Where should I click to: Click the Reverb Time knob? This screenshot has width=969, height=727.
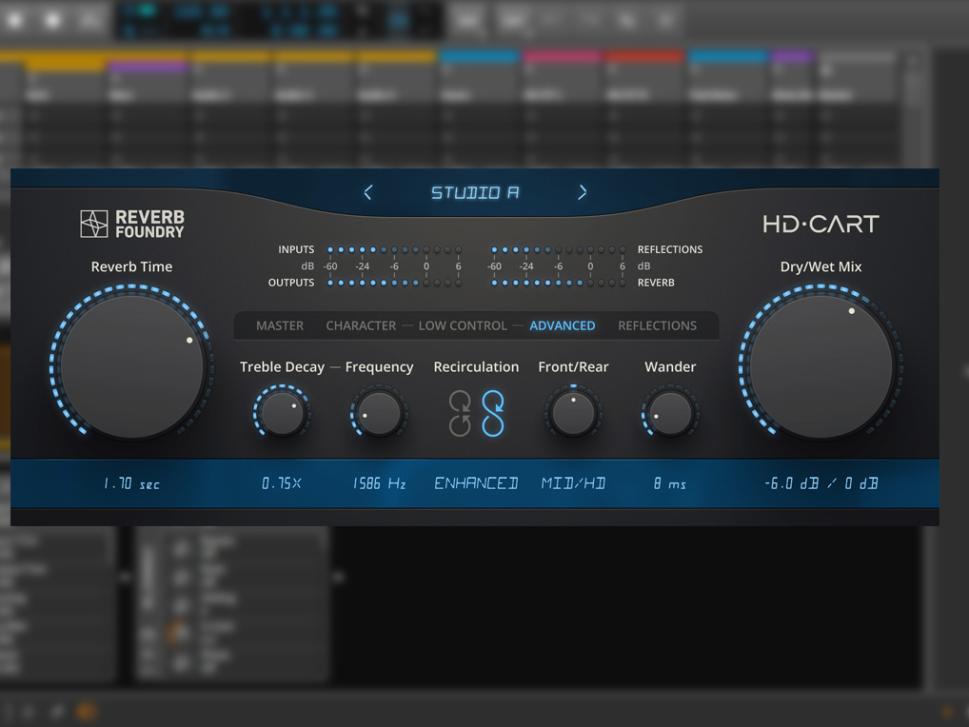(x=133, y=365)
